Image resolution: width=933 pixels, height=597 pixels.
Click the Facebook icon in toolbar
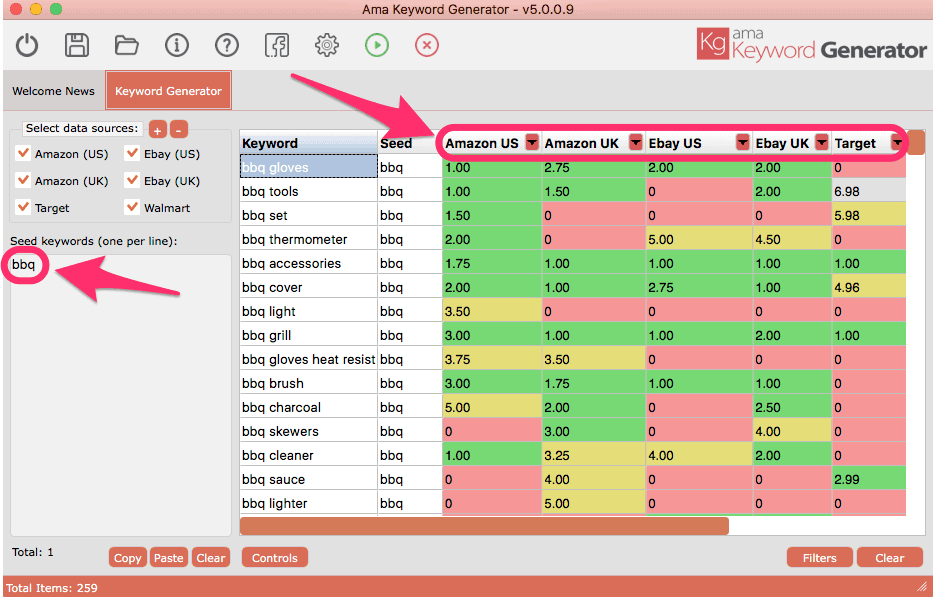277,45
